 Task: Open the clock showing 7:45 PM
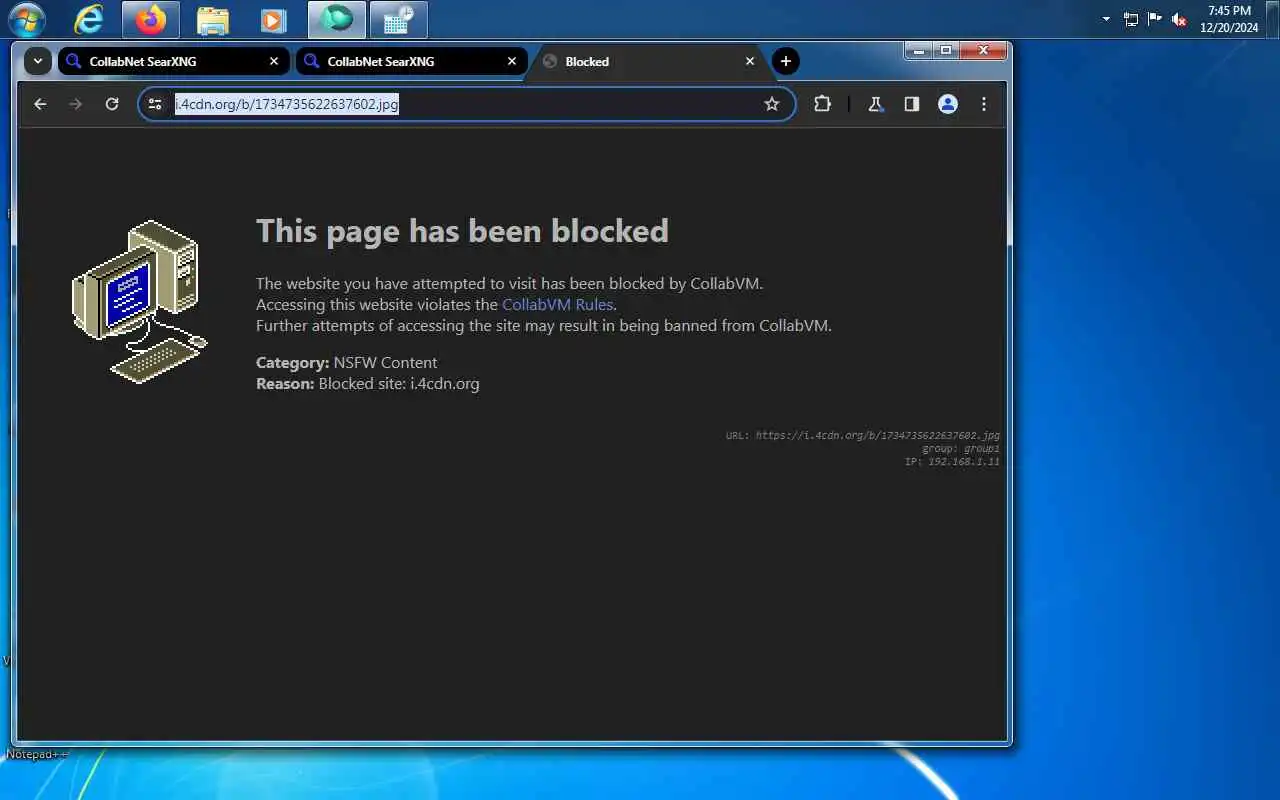tap(1229, 19)
